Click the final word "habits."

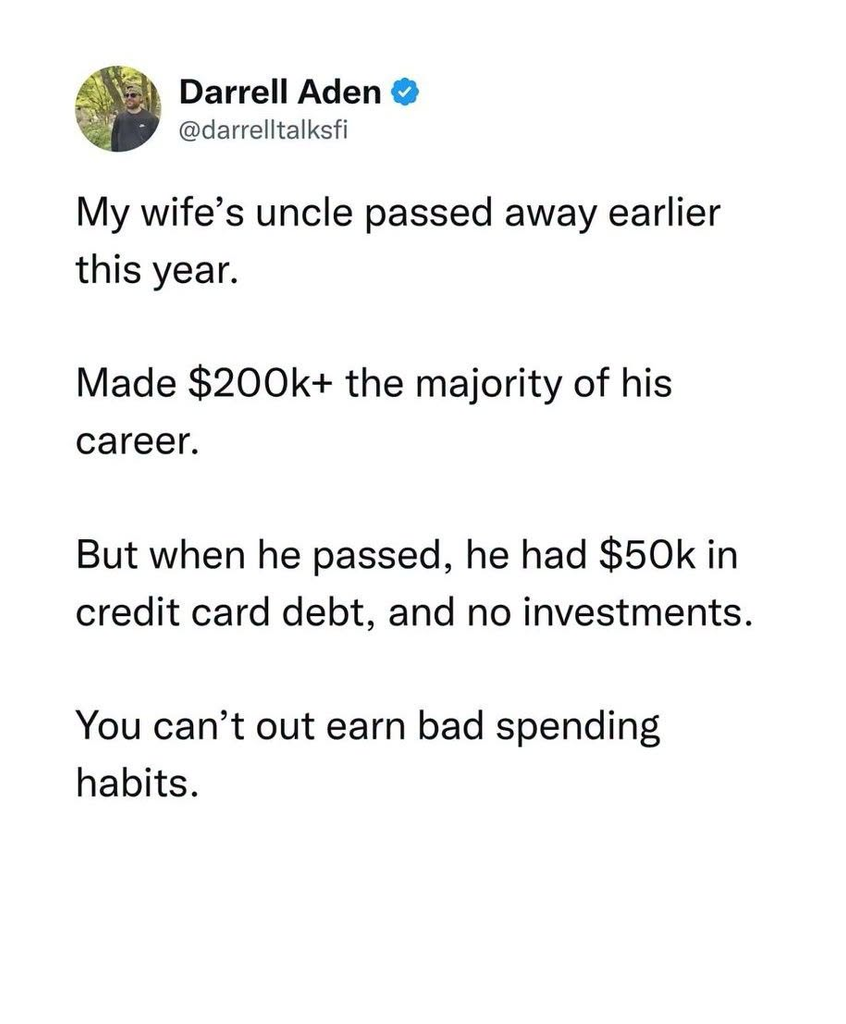click(137, 782)
